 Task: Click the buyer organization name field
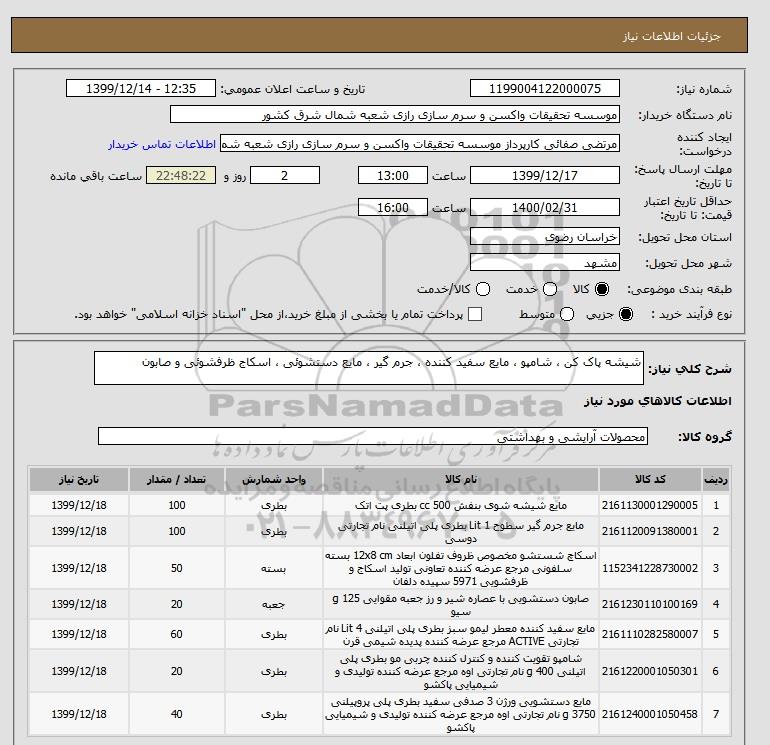395,114
